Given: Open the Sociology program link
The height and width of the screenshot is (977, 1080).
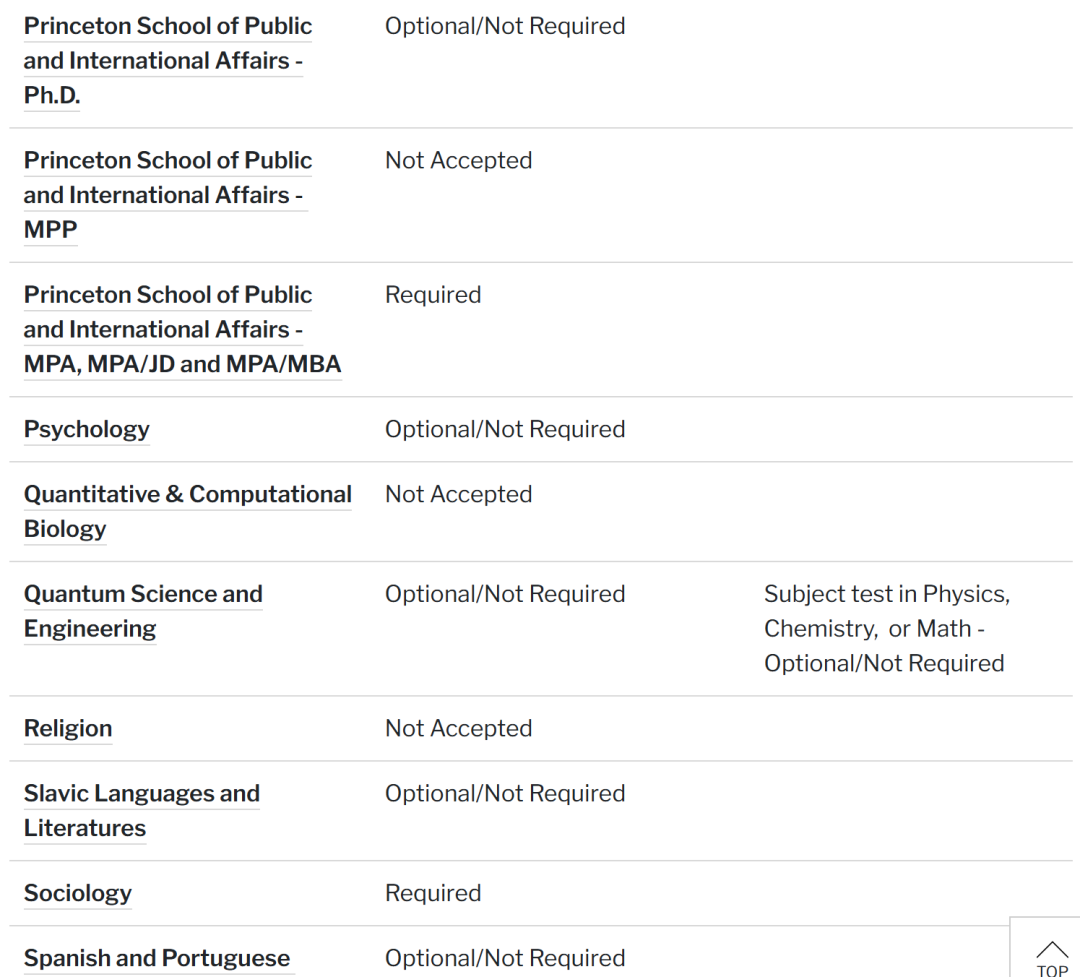Looking at the screenshot, I should [x=78, y=894].
